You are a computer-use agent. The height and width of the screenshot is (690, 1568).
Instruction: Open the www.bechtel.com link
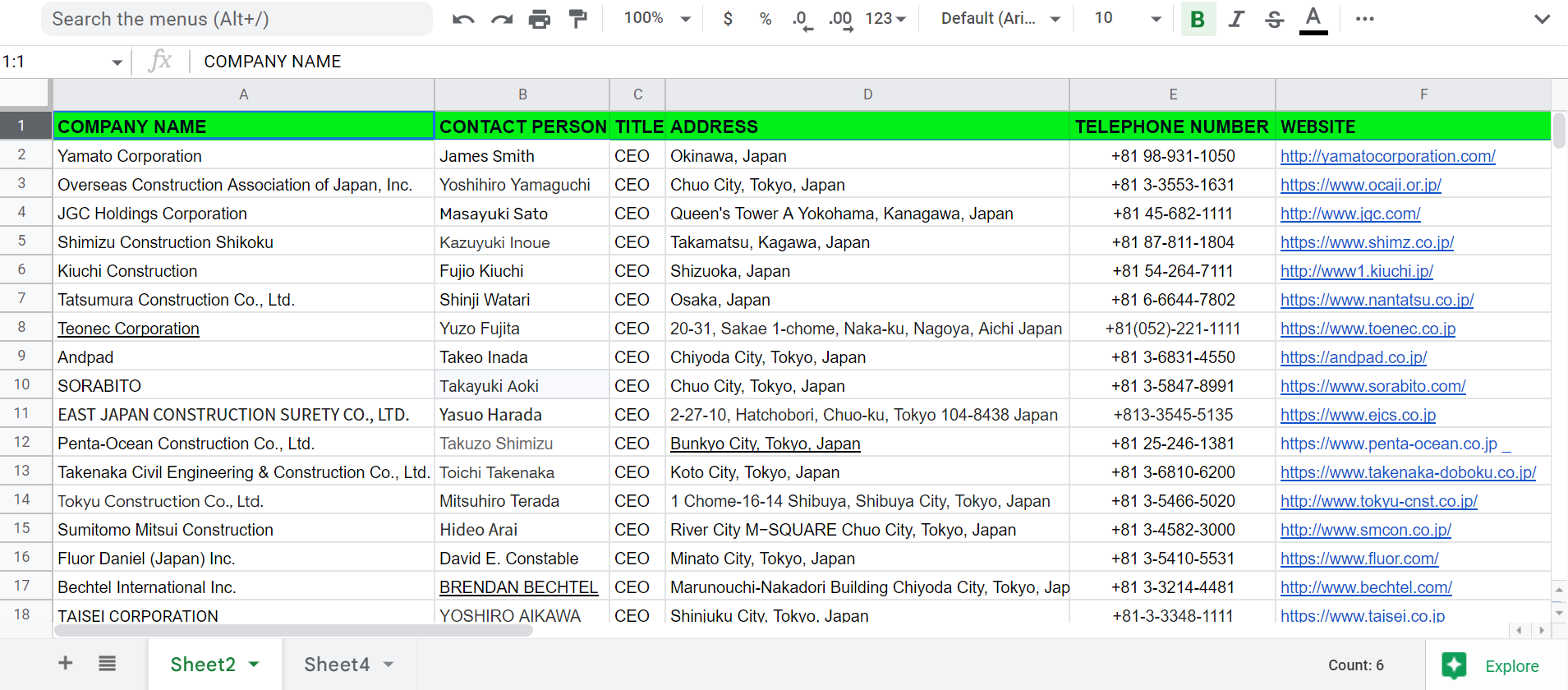pos(1366,587)
